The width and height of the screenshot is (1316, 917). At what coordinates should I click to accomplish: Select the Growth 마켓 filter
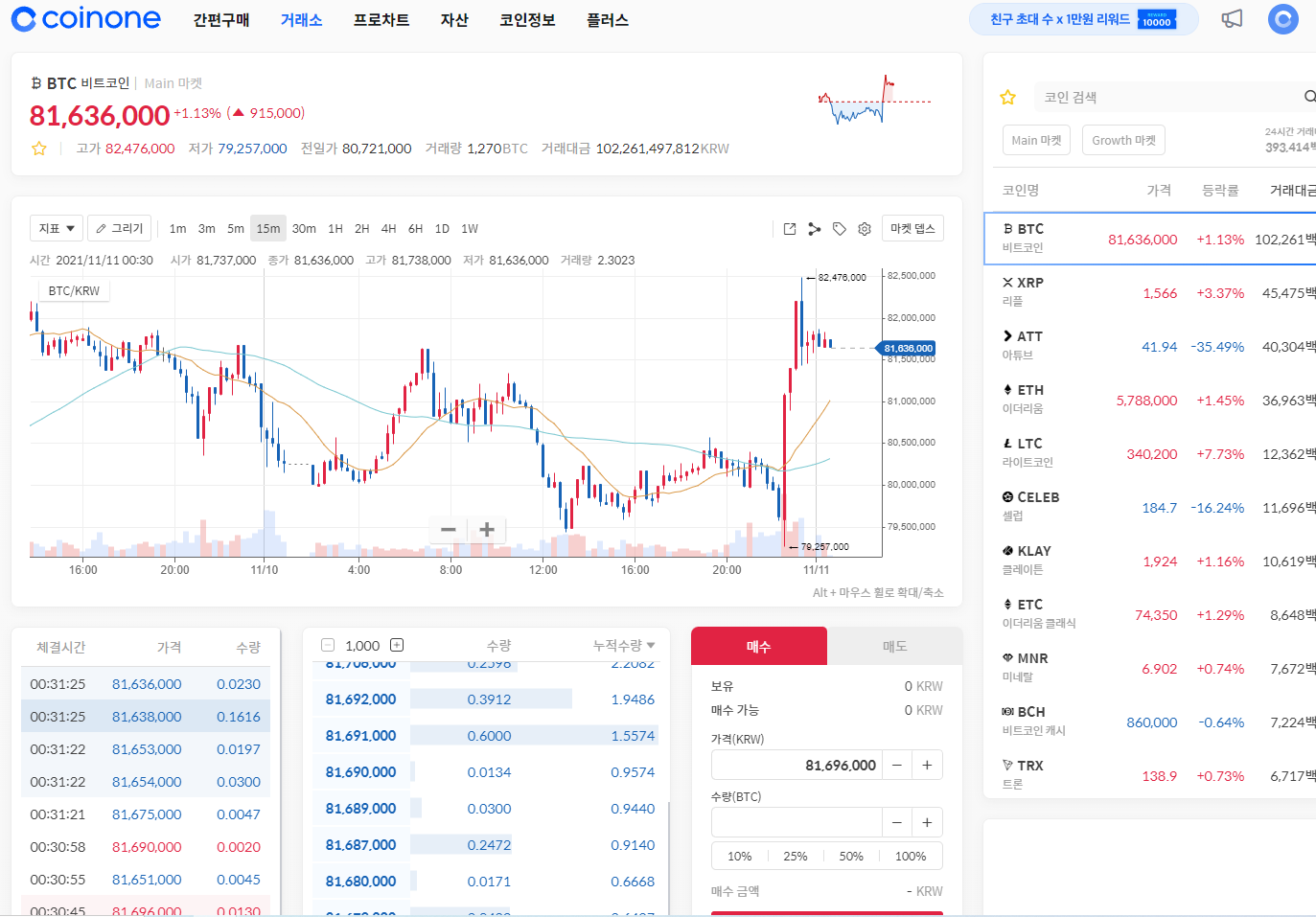(1123, 140)
